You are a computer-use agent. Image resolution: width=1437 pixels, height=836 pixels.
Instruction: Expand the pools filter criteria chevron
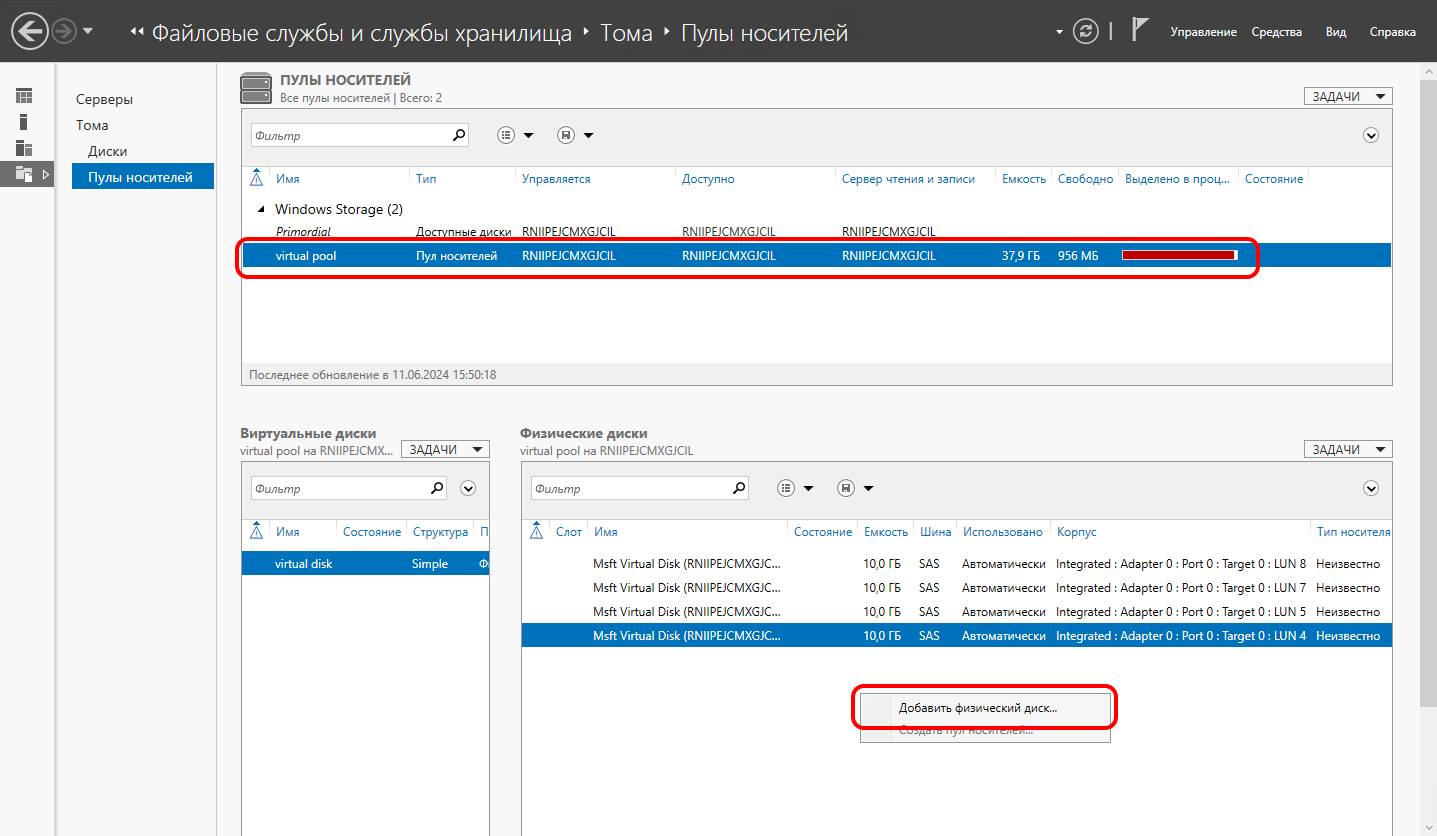[1371, 135]
